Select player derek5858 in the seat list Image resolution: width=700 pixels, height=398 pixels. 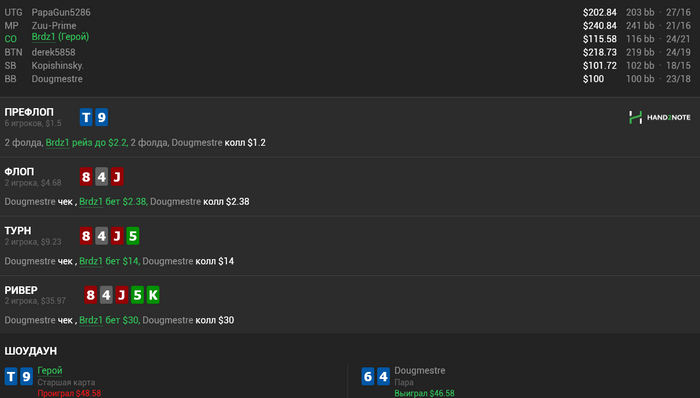click(53, 52)
